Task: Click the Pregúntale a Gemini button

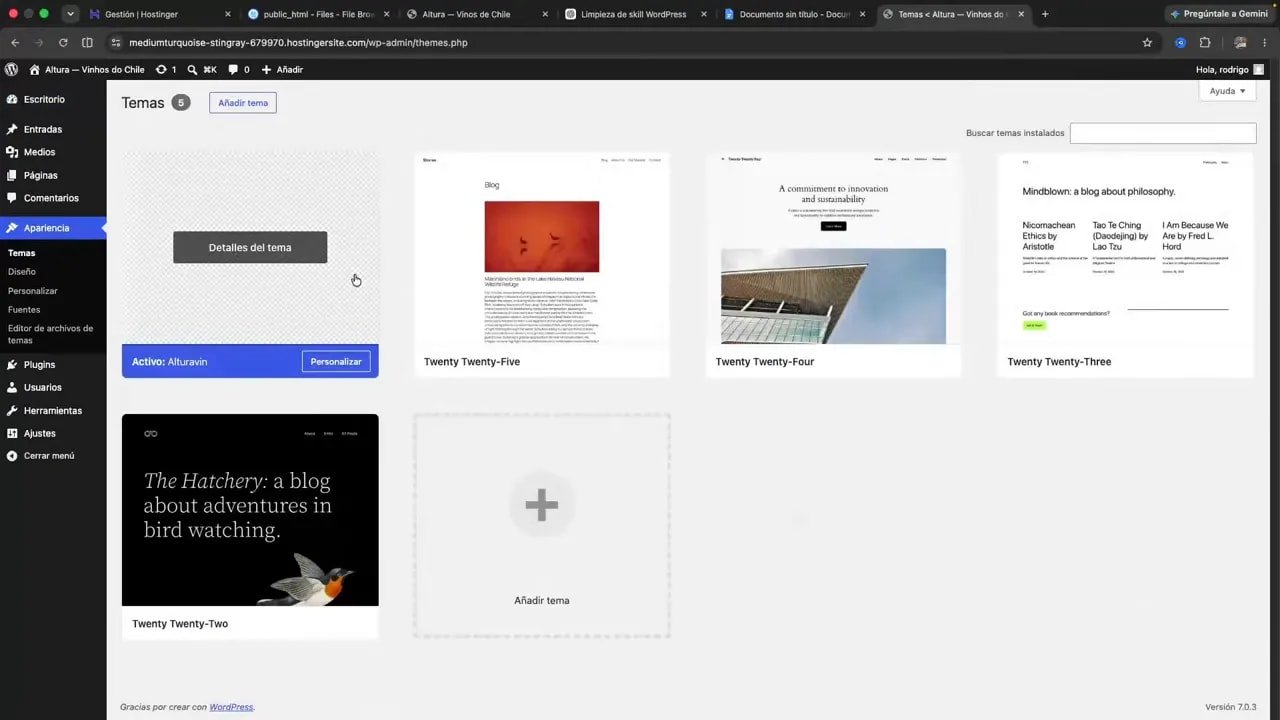Action: point(1219,14)
